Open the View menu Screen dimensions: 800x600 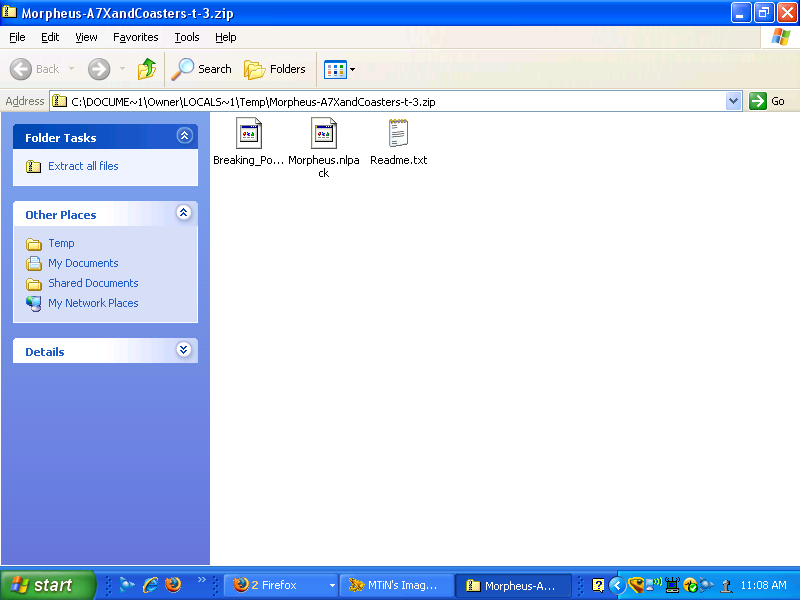click(x=86, y=37)
